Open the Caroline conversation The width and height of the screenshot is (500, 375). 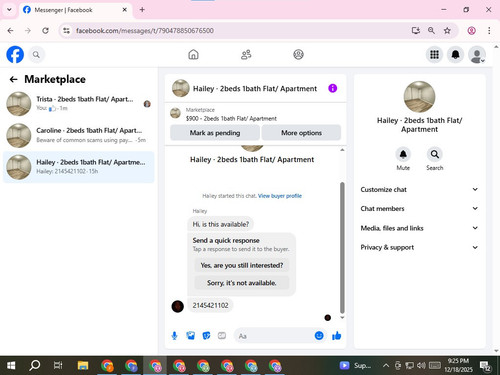coord(79,135)
